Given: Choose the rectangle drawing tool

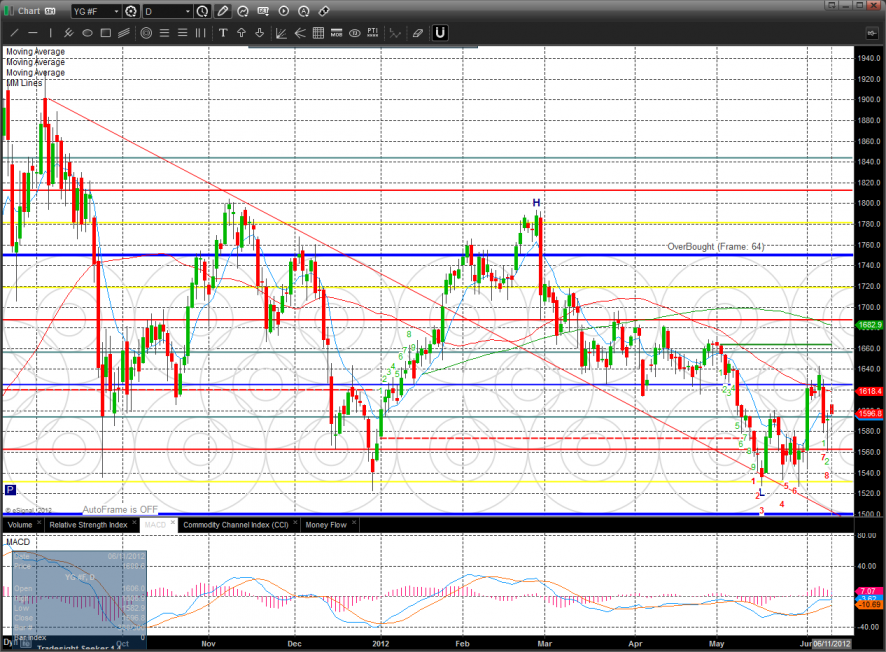Looking at the screenshot, I should pos(106,33).
